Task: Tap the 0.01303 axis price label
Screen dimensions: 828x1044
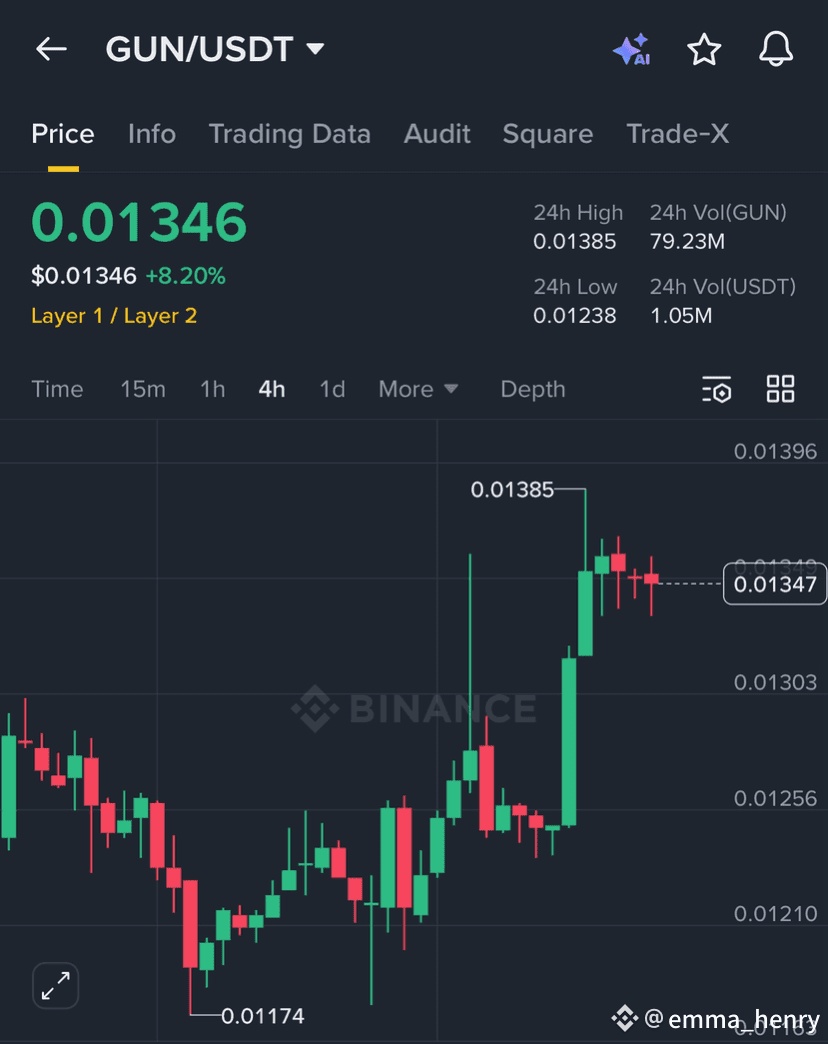Action: (x=775, y=682)
